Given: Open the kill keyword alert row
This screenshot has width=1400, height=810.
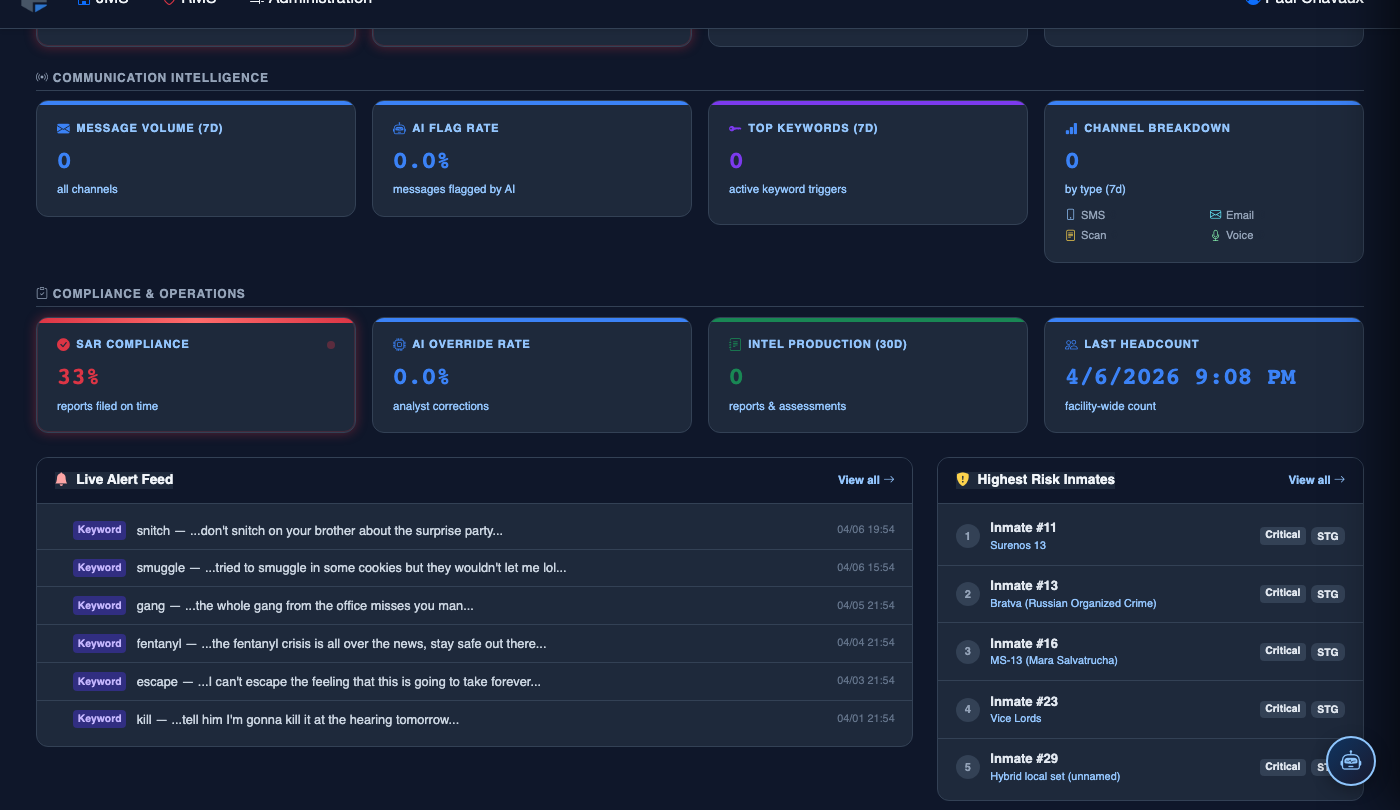Looking at the screenshot, I should click(474, 719).
